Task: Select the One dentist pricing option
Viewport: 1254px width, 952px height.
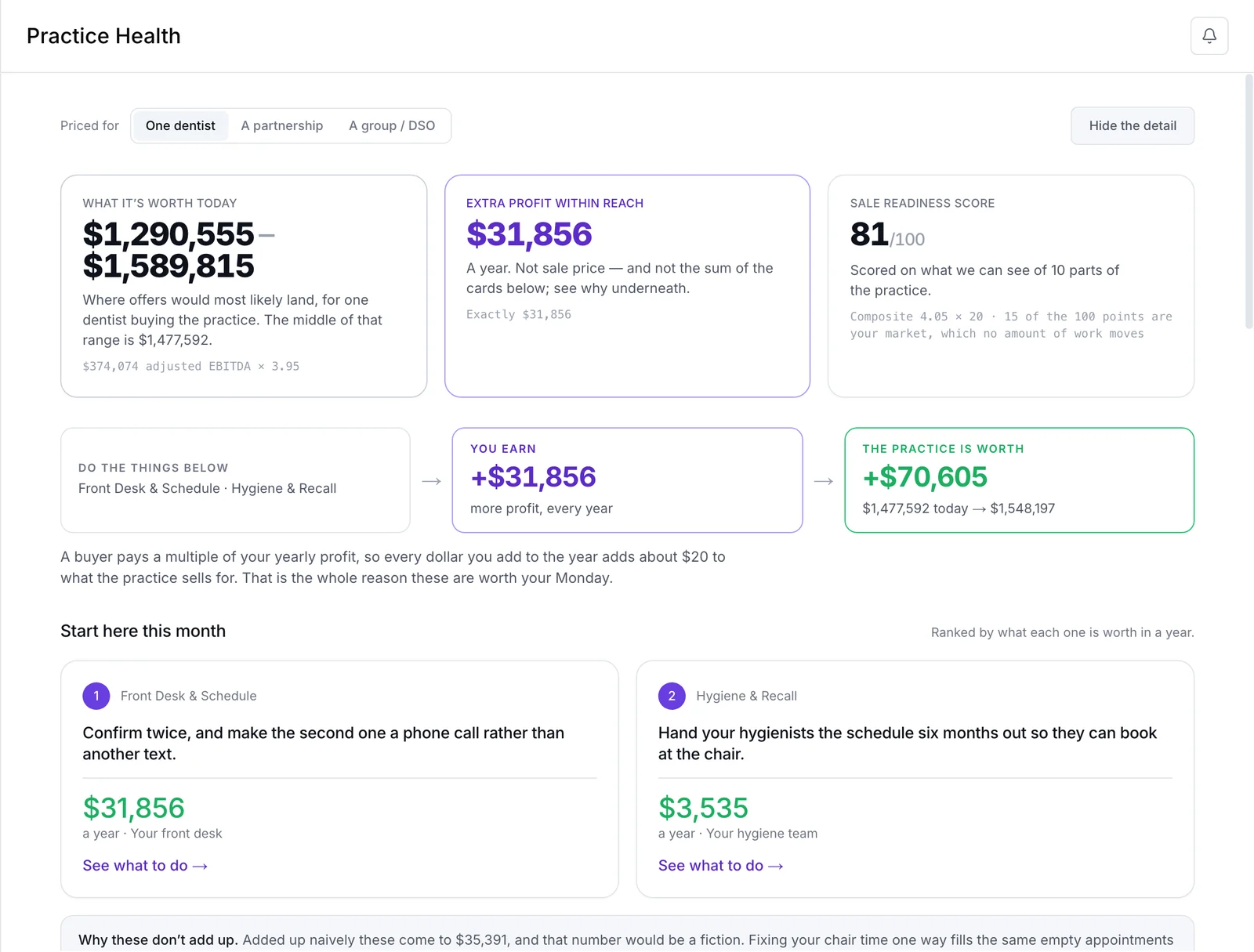Action: [x=180, y=126]
